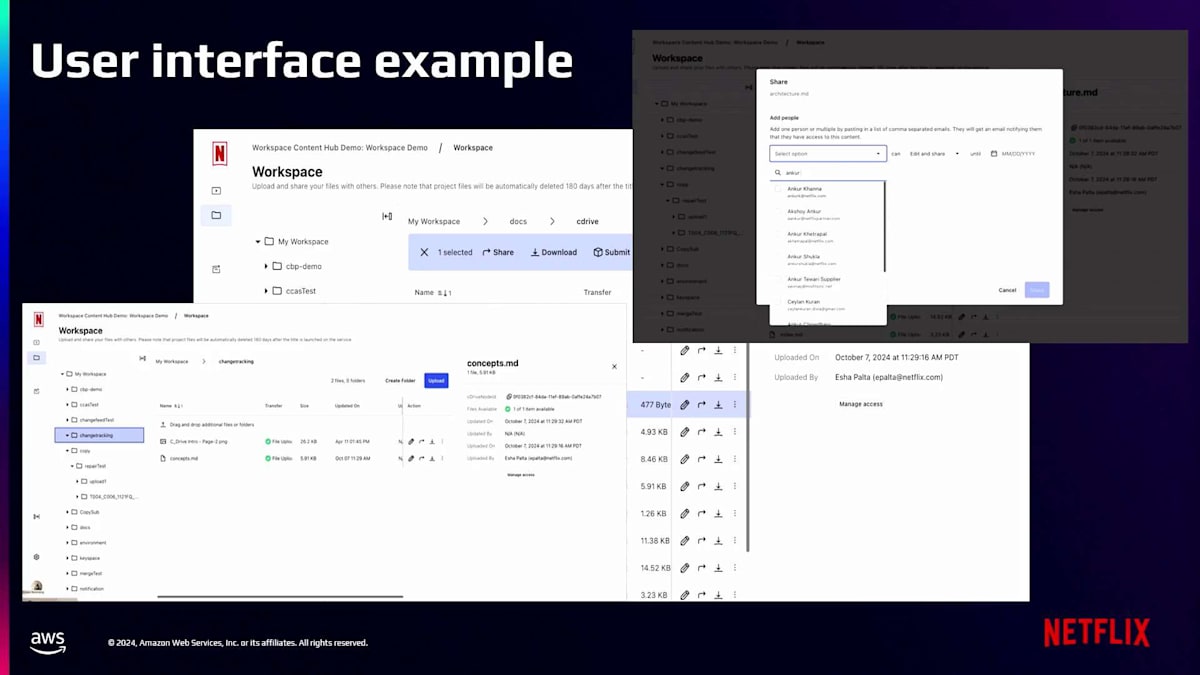Screen dimensions: 1200x675
Task: Click Cancel in the Share dialog
Action: point(1007,290)
